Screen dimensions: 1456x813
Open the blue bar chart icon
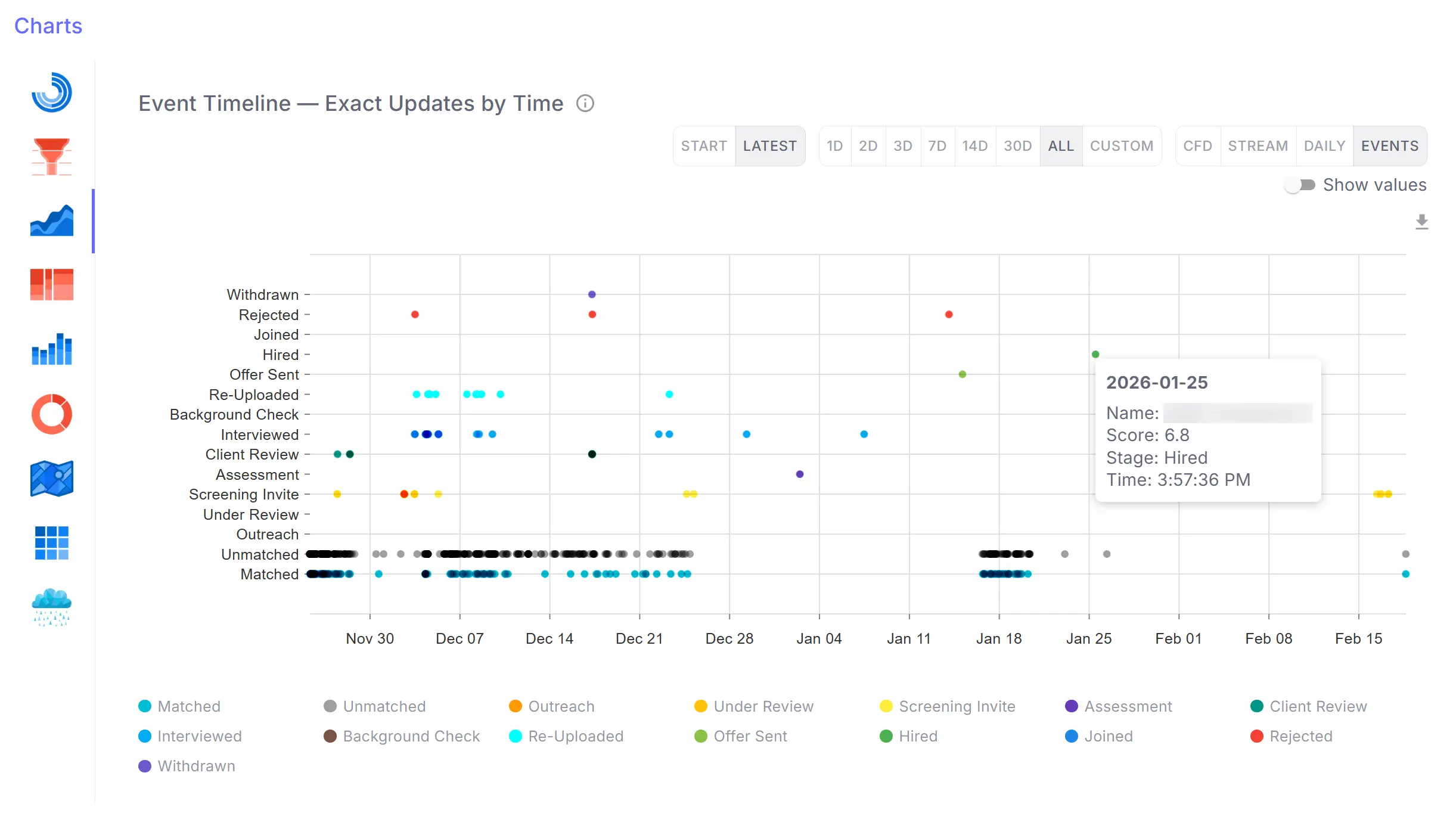point(52,349)
